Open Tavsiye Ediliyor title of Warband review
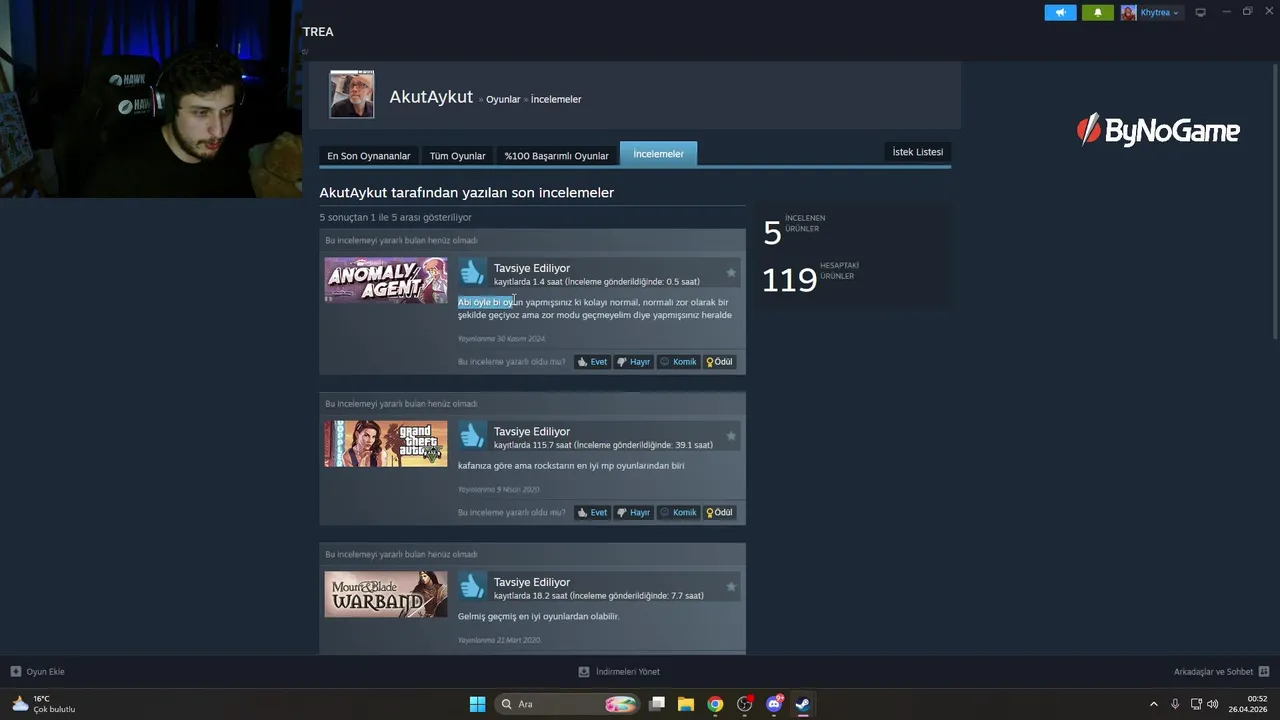This screenshot has height=720, width=1280. [x=532, y=582]
